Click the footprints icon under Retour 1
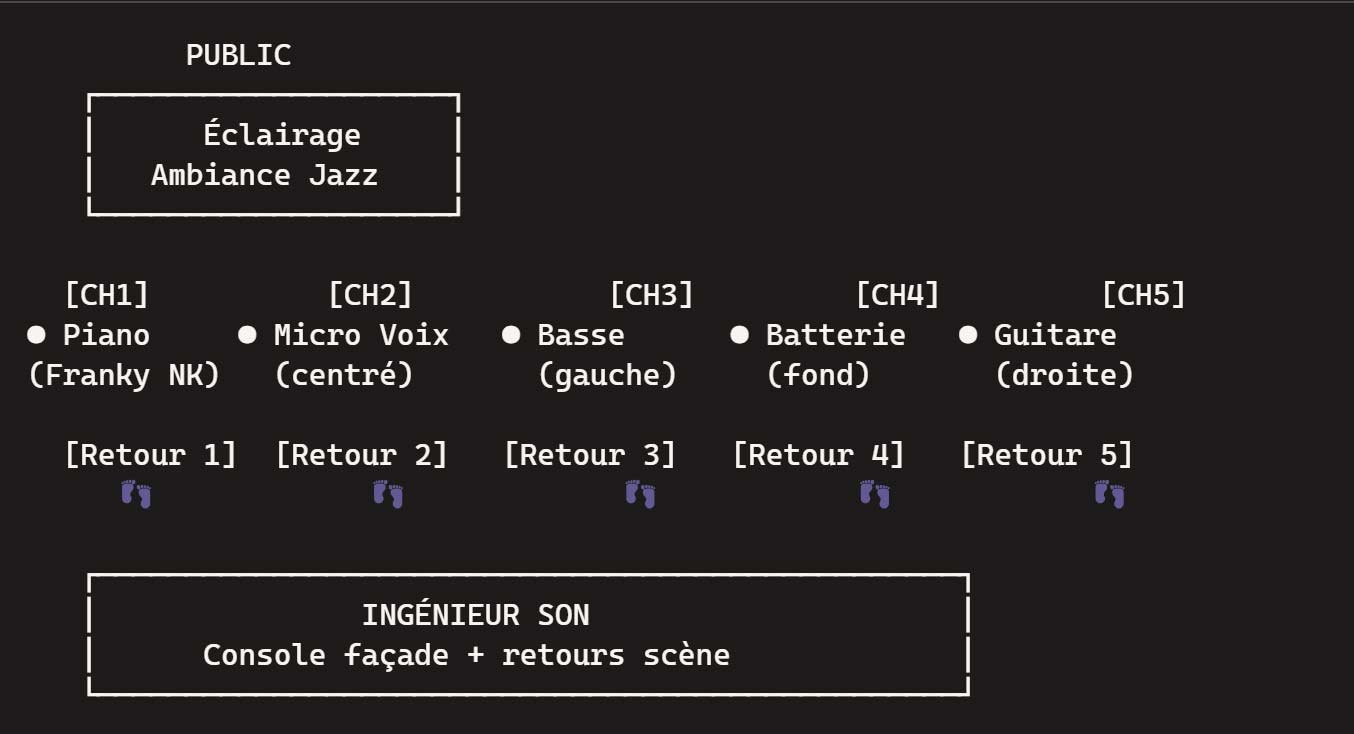 click(136, 494)
